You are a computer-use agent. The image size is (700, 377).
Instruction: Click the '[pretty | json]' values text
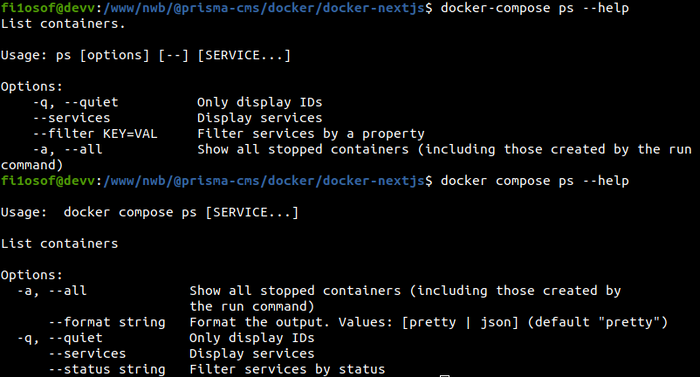point(460,322)
